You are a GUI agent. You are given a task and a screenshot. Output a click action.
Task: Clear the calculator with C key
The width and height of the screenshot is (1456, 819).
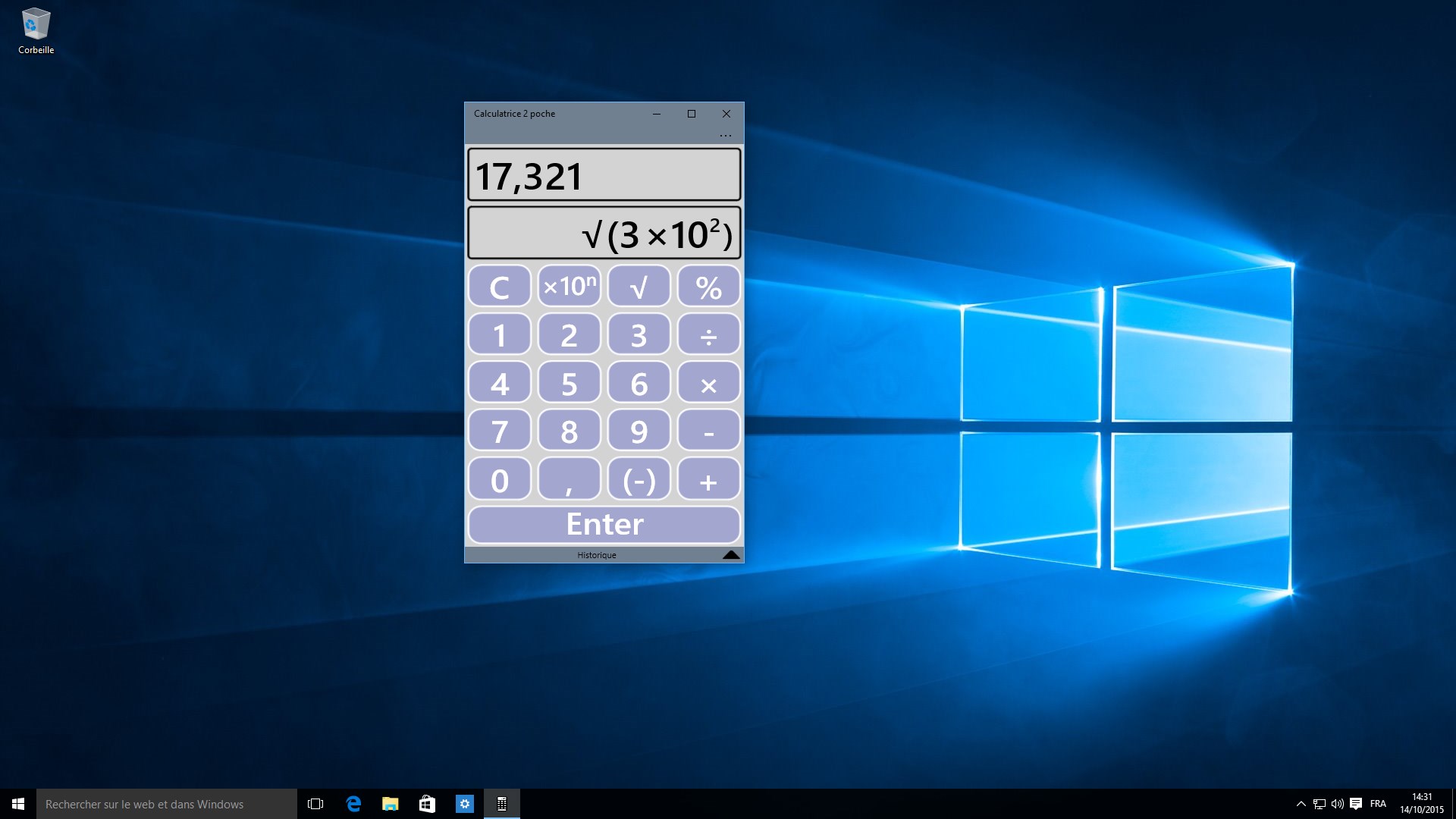pyautogui.click(x=499, y=287)
